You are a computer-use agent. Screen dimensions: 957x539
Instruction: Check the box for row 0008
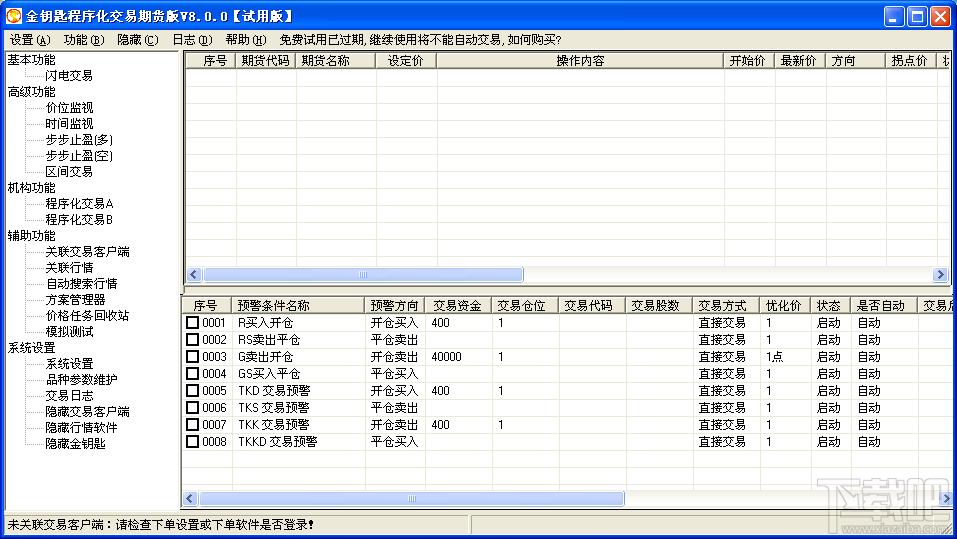tap(192, 441)
